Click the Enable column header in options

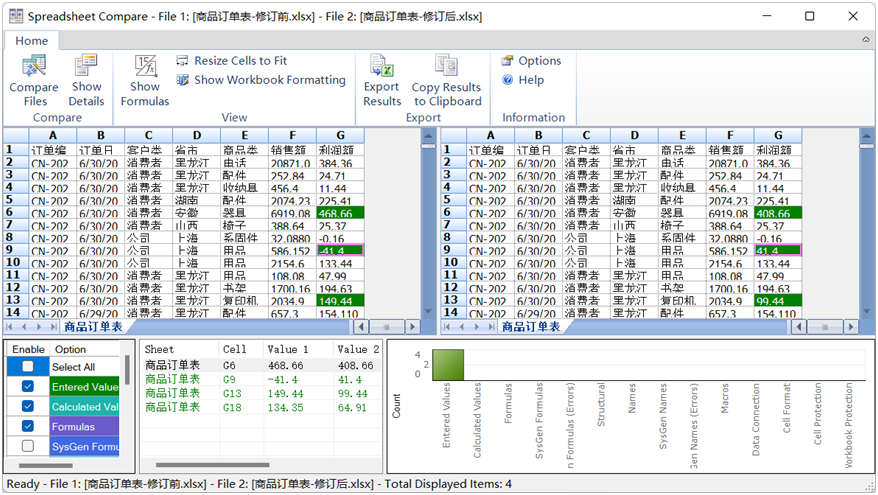[x=28, y=349]
